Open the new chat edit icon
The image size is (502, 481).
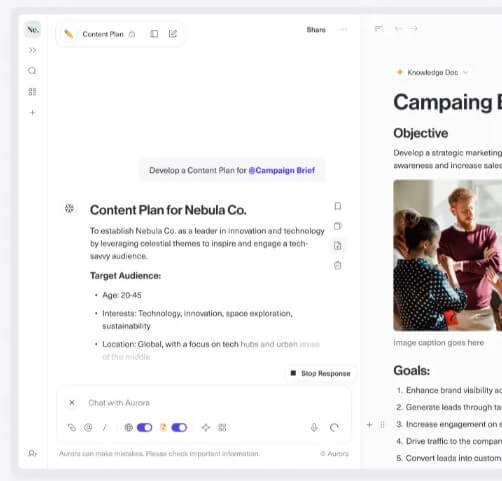[x=173, y=34]
